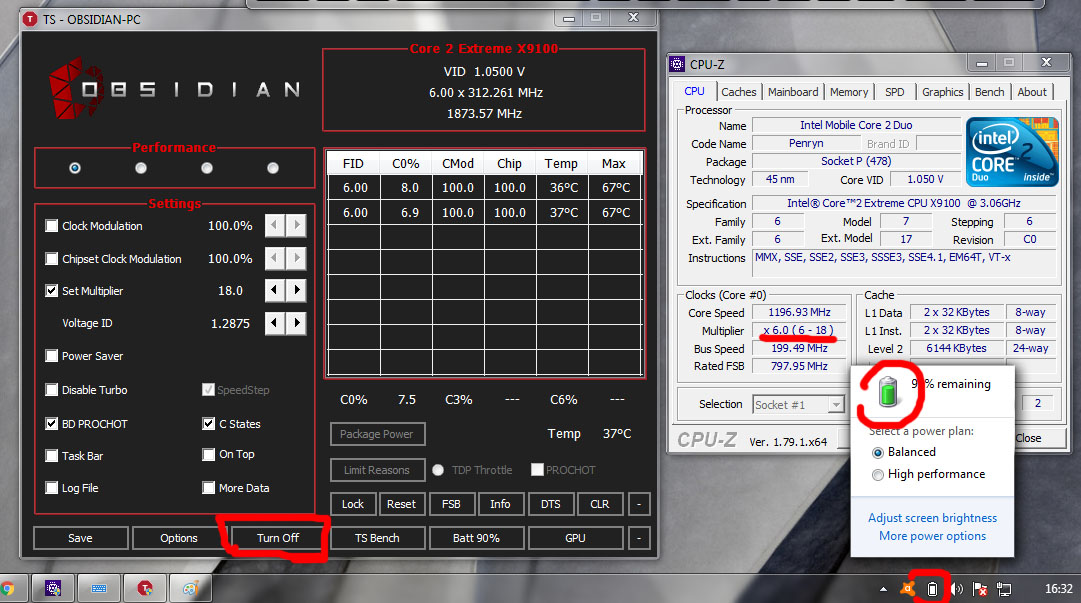Enable the More Data checkbox

[209, 488]
